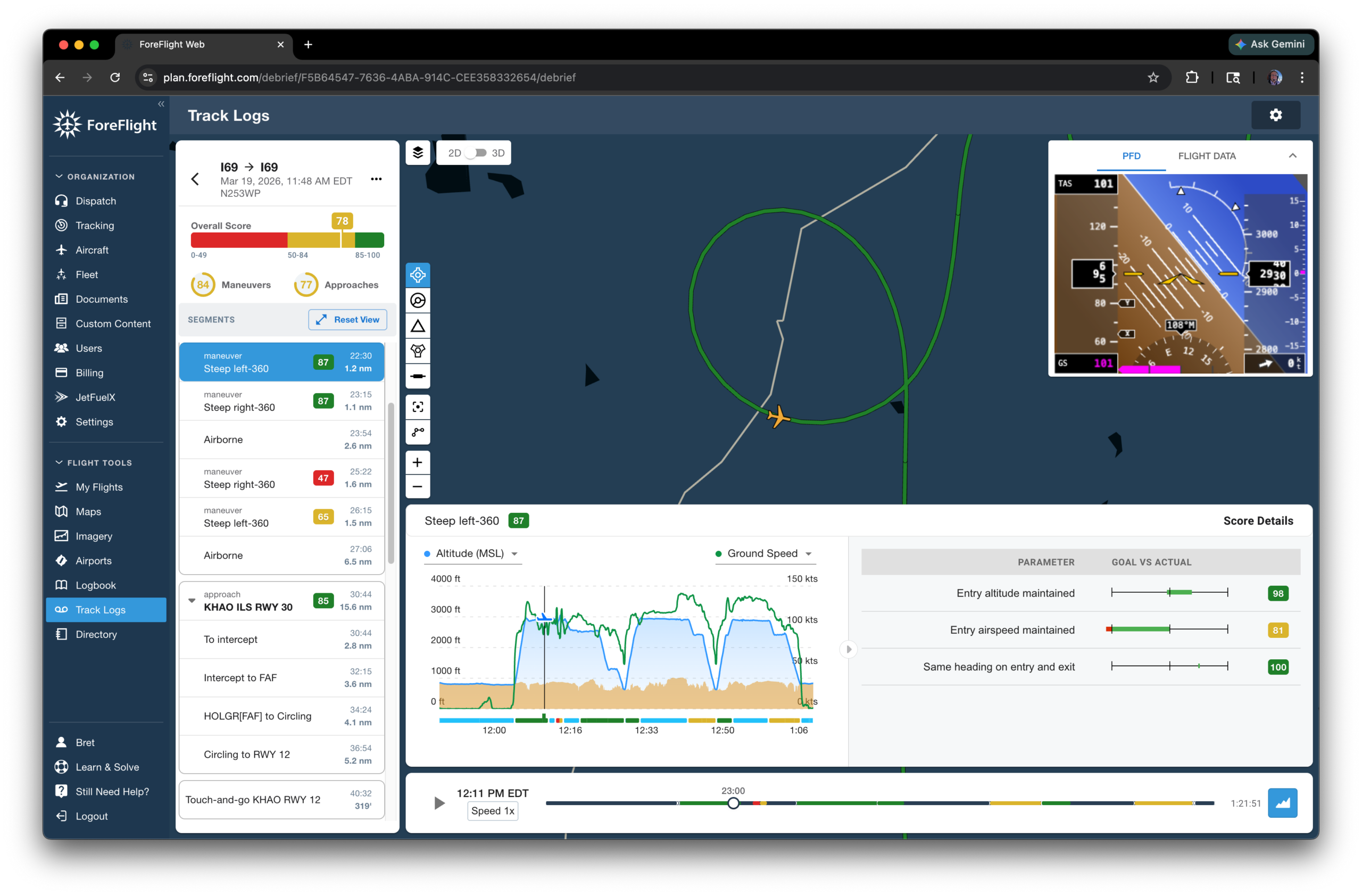Image resolution: width=1362 pixels, height=896 pixels.
Task: Open the flight's three-dot options menu
Action: pos(376,179)
